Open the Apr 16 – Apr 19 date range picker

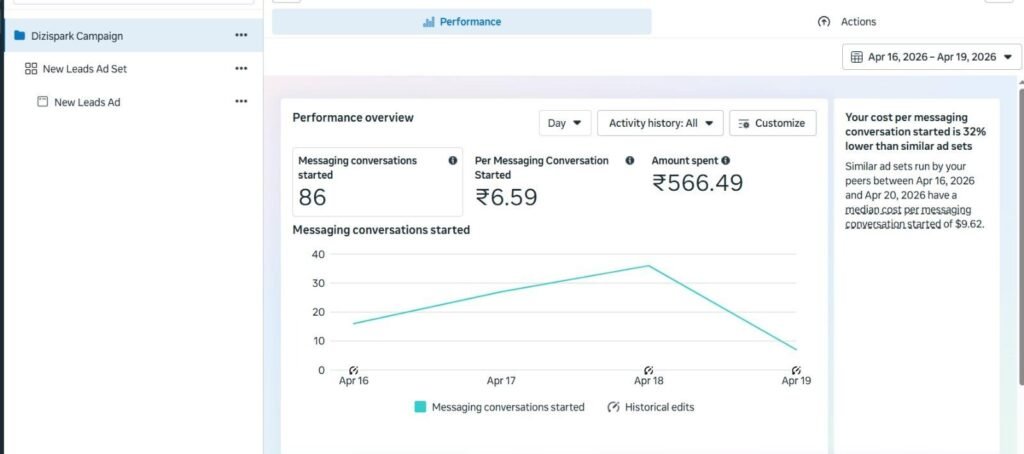click(x=931, y=57)
